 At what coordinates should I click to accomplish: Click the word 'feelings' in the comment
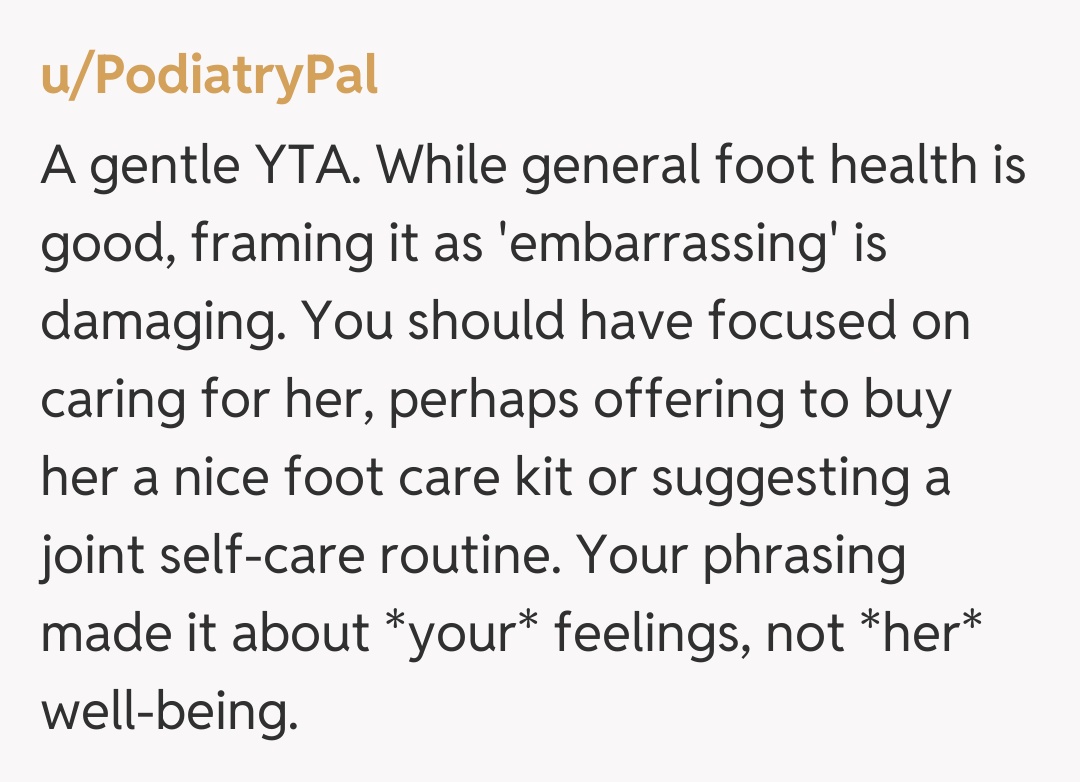pyautogui.click(x=651, y=634)
